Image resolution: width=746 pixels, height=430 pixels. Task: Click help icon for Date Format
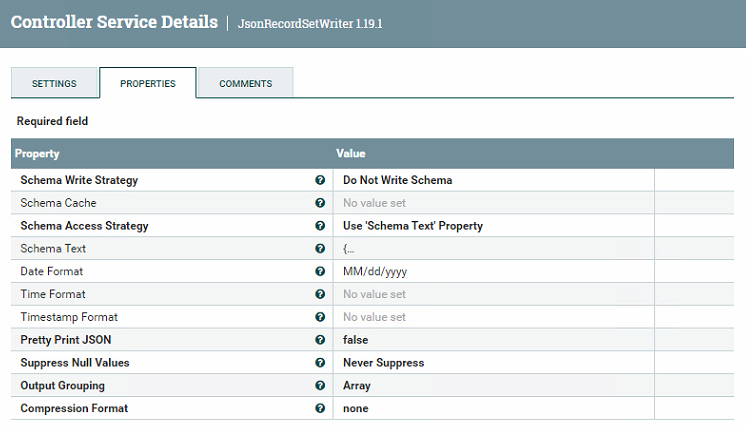pos(320,271)
